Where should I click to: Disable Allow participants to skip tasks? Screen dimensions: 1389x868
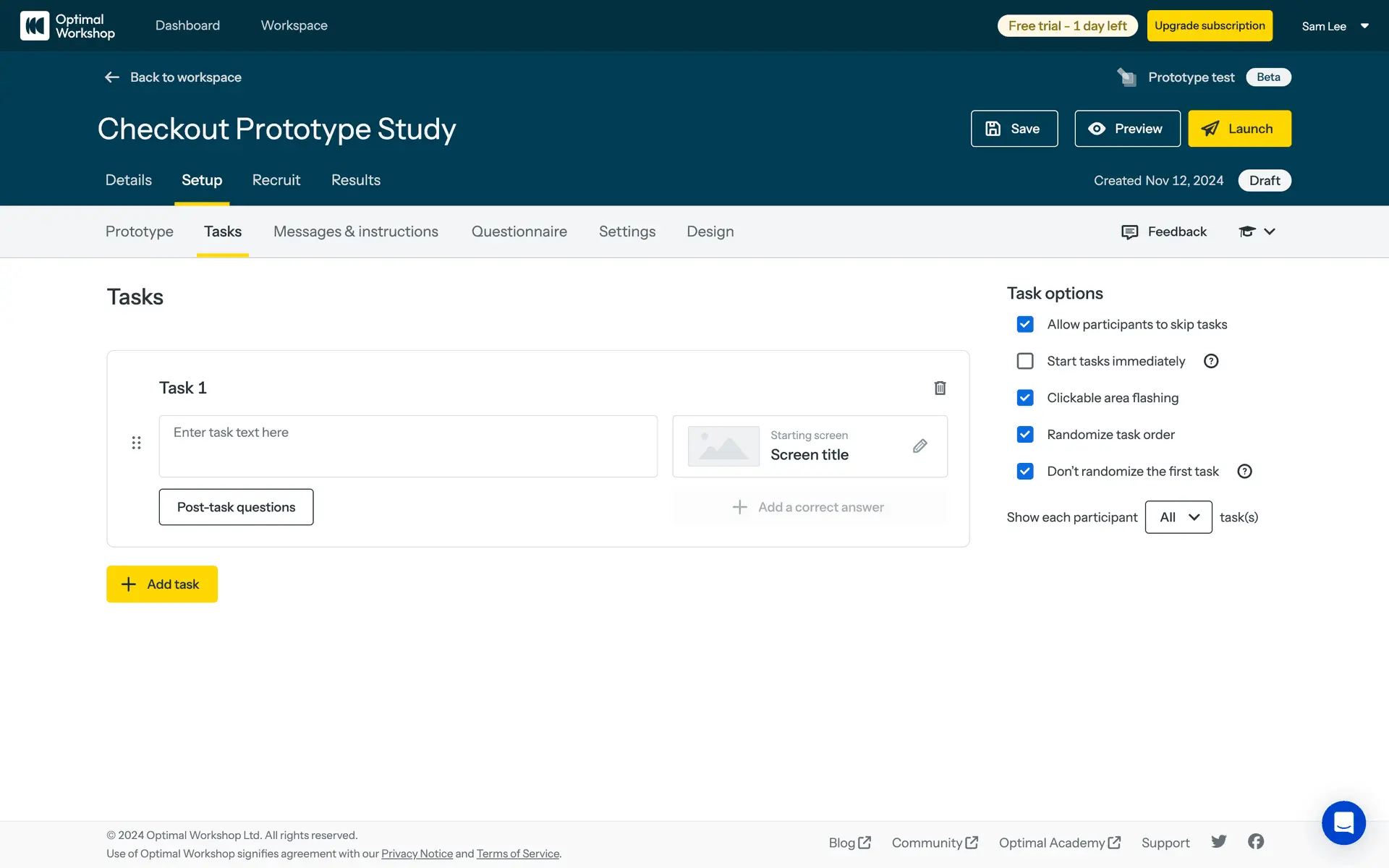(x=1025, y=324)
